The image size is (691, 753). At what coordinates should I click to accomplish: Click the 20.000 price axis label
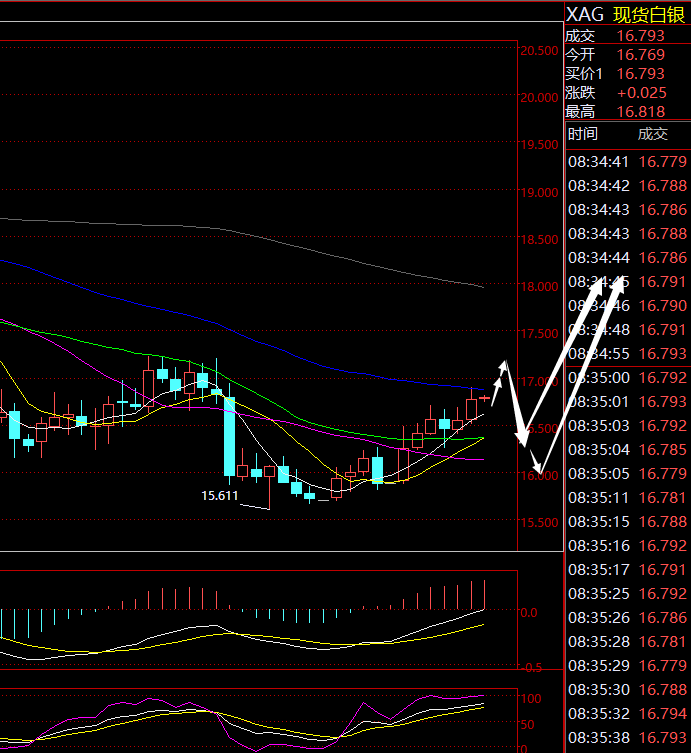pyautogui.click(x=538, y=98)
